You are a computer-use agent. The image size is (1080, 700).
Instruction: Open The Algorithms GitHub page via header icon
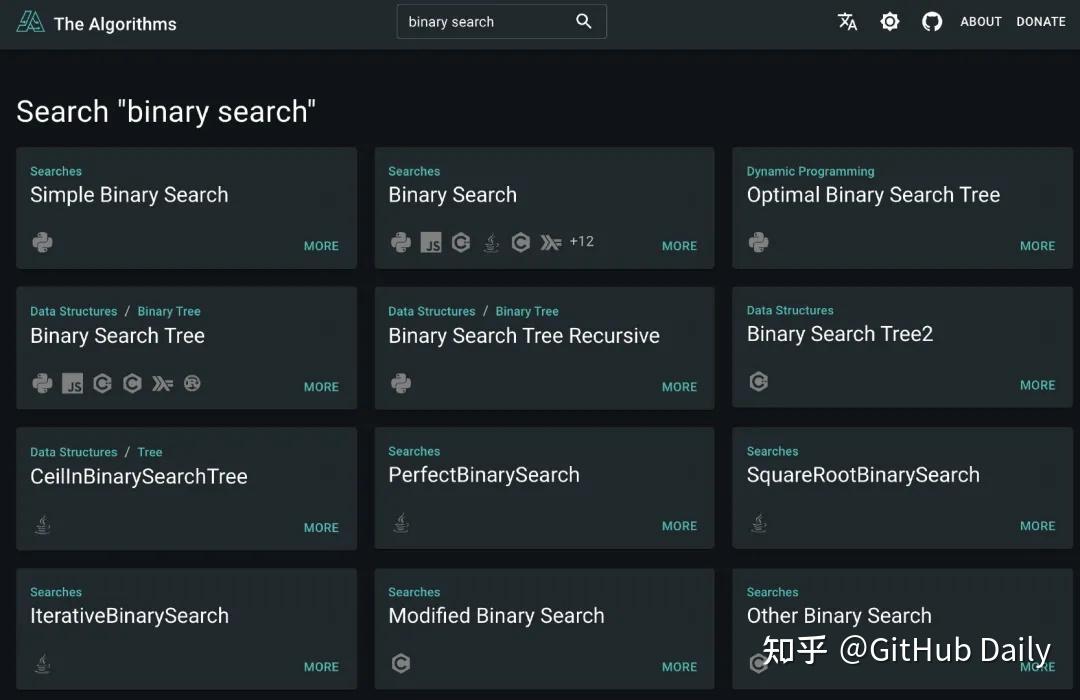(932, 21)
